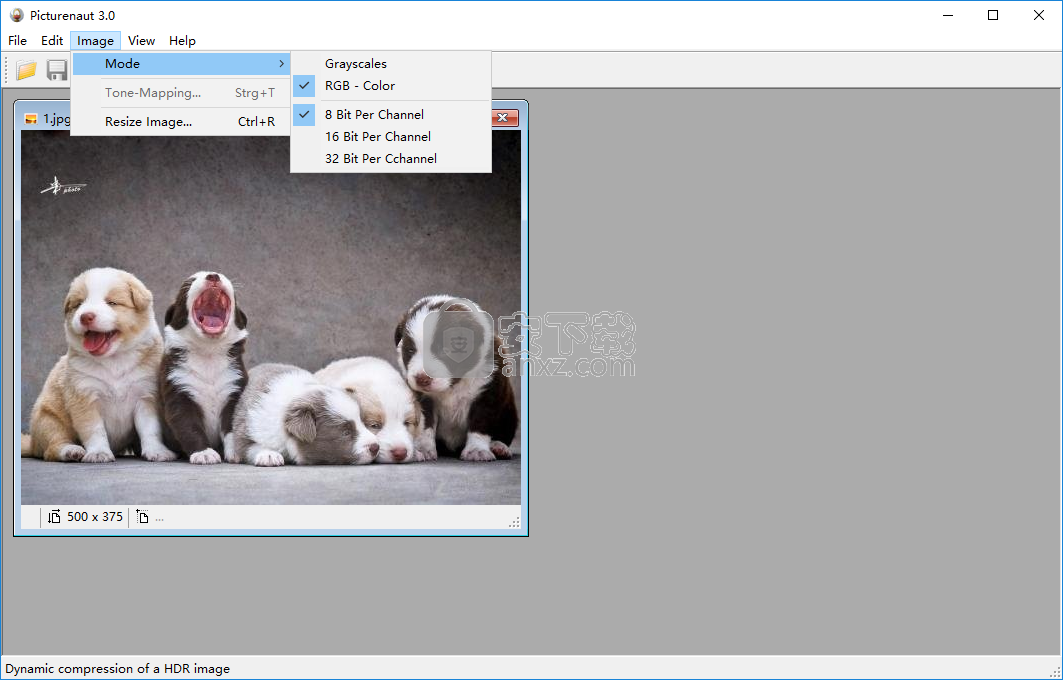The width and height of the screenshot is (1063, 680).
Task: Choose 16 Bit Per Channel
Action: 391,136
